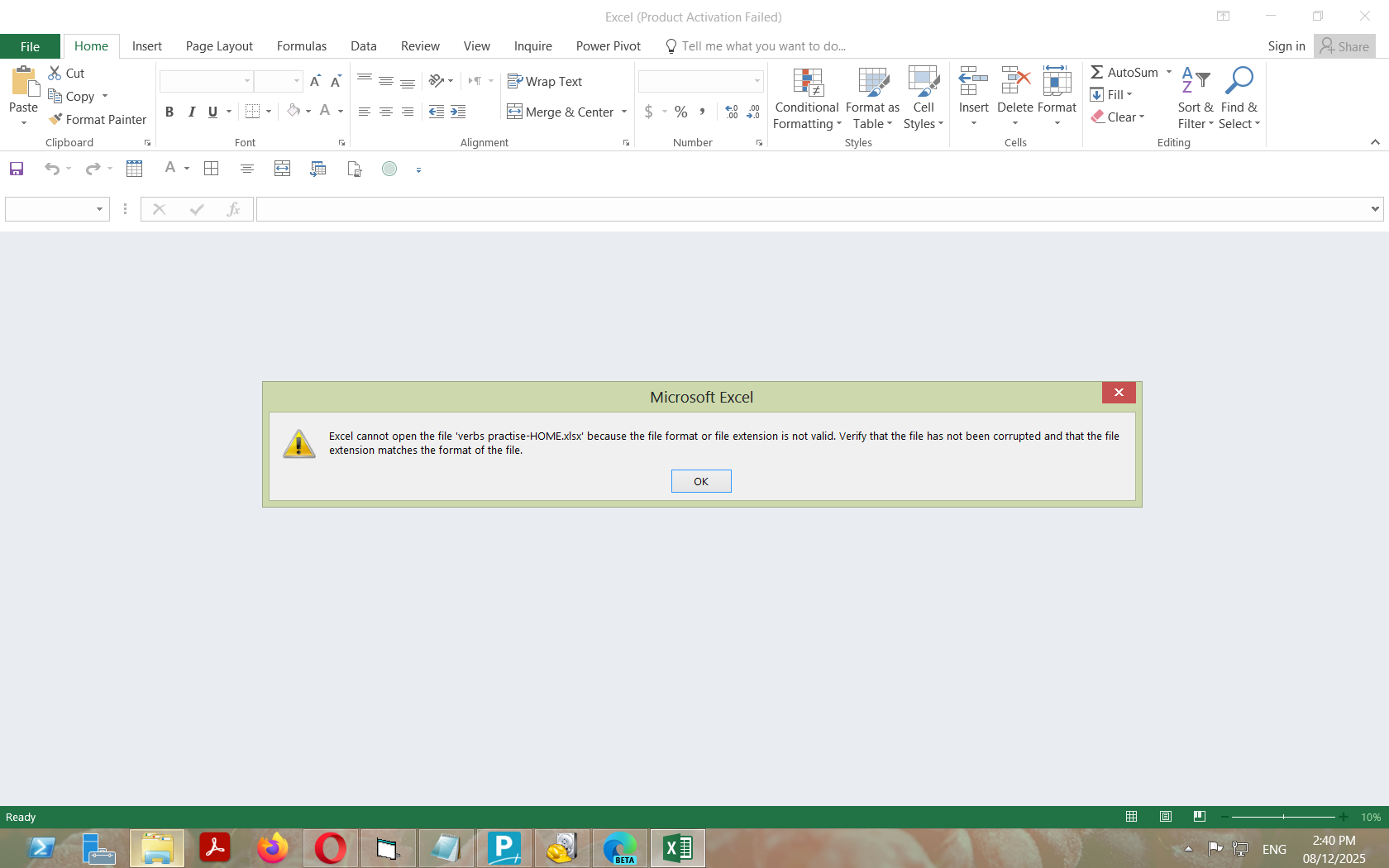The height and width of the screenshot is (868, 1389).
Task: Click the Increase Decimal icon
Action: [732, 112]
